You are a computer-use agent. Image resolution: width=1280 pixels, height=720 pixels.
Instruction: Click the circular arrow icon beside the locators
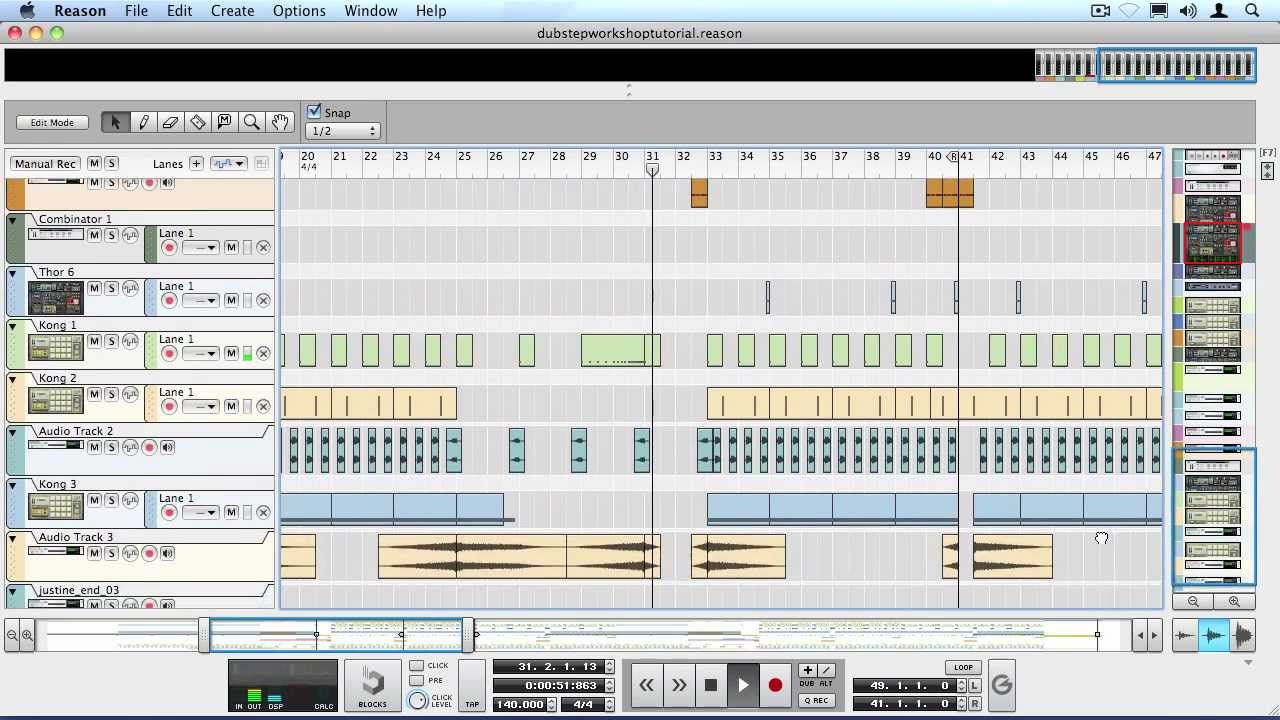click(x=1002, y=685)
